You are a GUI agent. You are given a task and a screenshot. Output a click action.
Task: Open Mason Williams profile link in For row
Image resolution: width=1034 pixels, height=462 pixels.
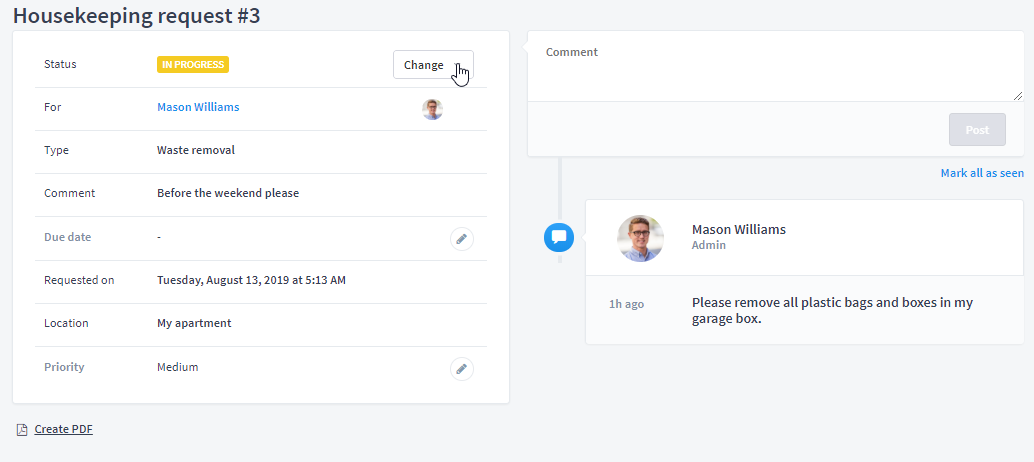coord(198,107)
